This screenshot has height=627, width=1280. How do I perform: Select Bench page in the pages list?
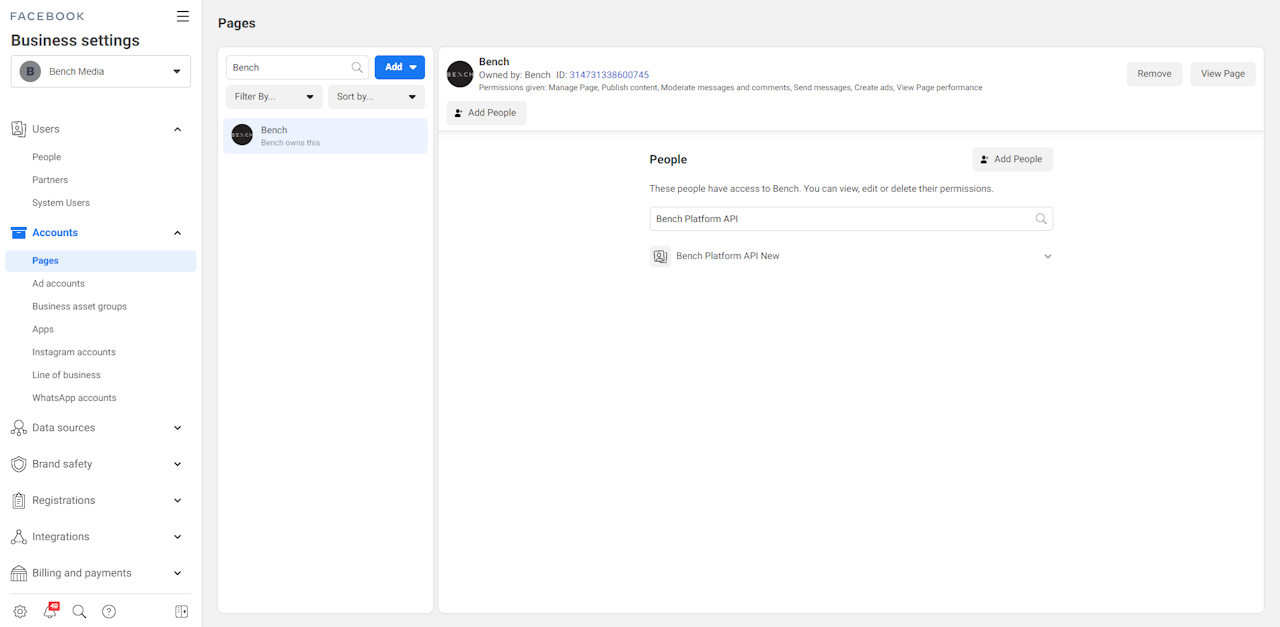tap(325, 136)
